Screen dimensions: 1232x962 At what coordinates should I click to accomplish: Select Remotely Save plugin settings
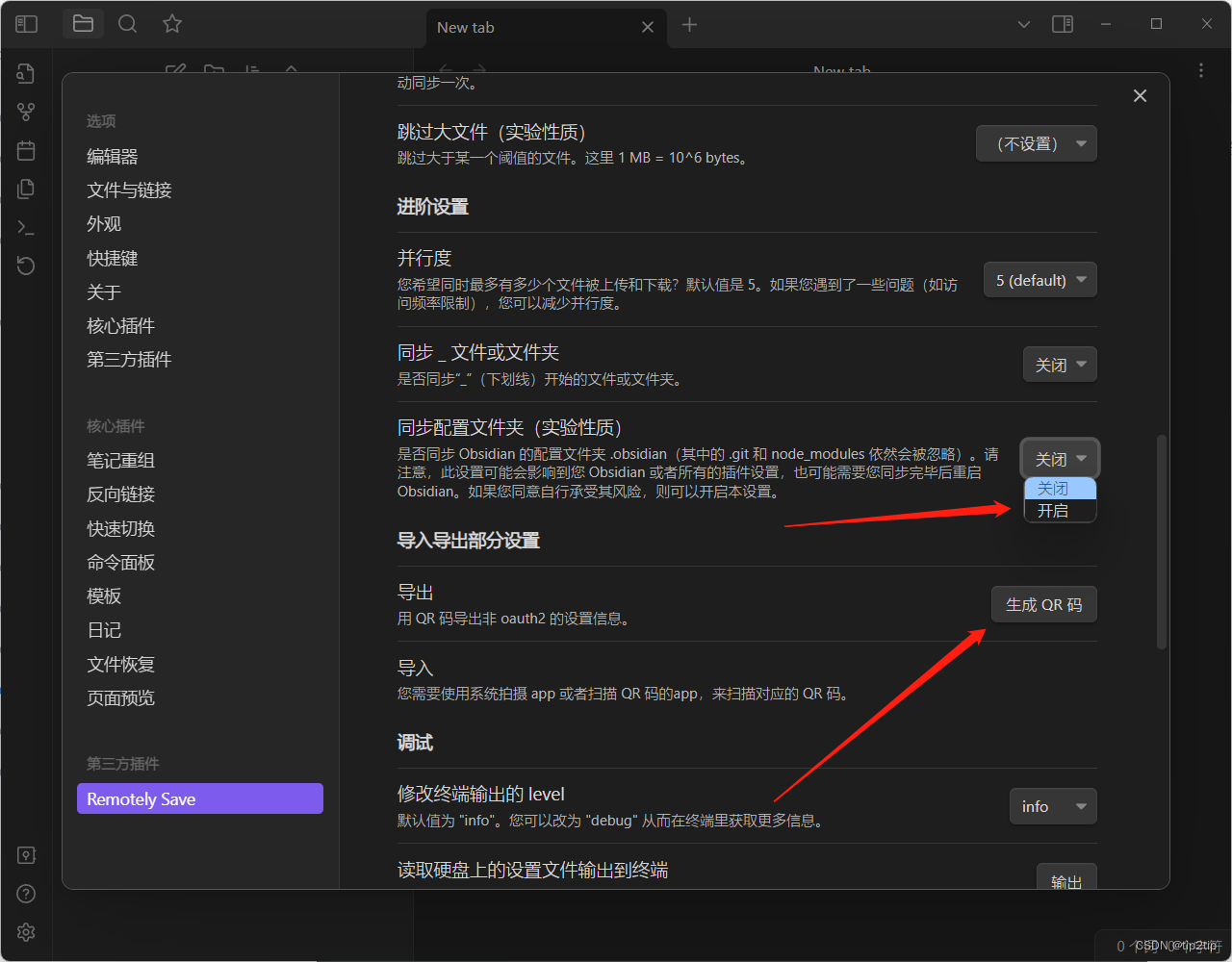pyautogui.click(x=200, y=798)
